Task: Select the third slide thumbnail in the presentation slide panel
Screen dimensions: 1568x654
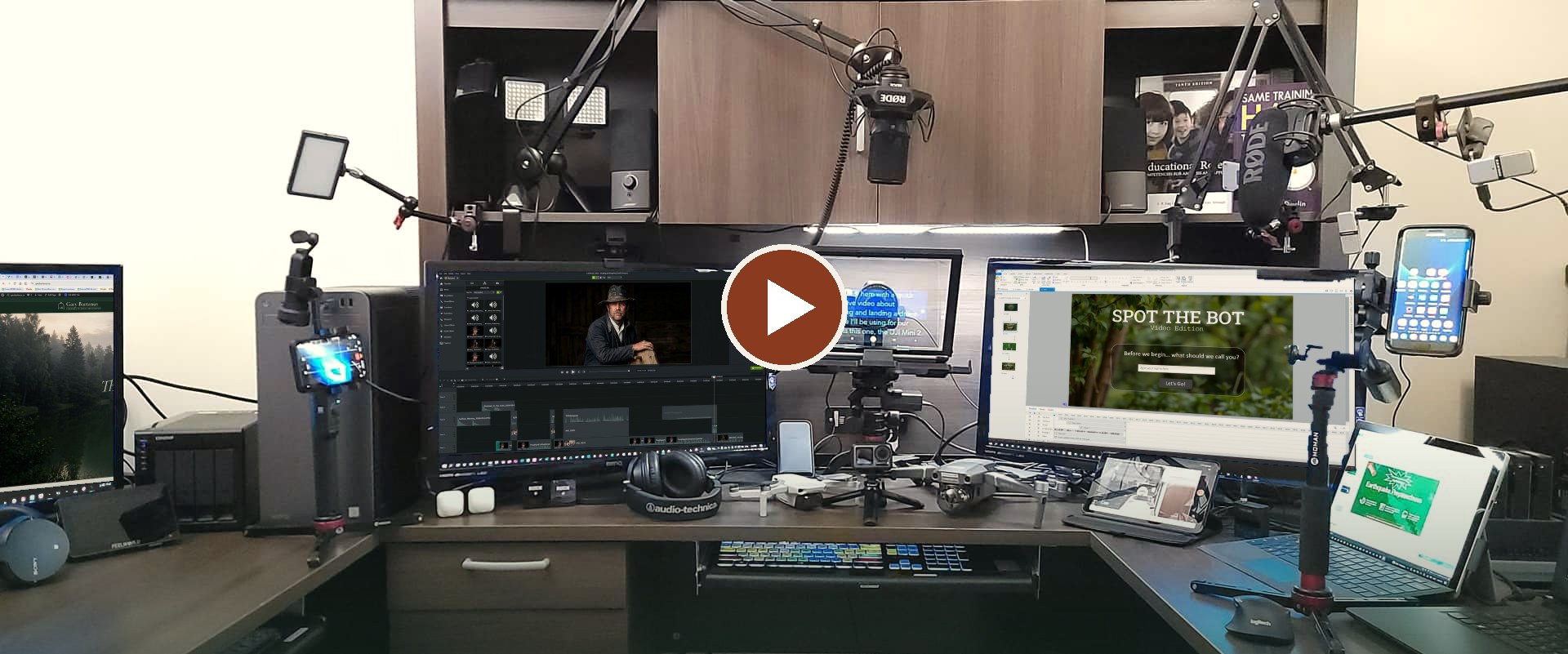Action: [1010, 347]
